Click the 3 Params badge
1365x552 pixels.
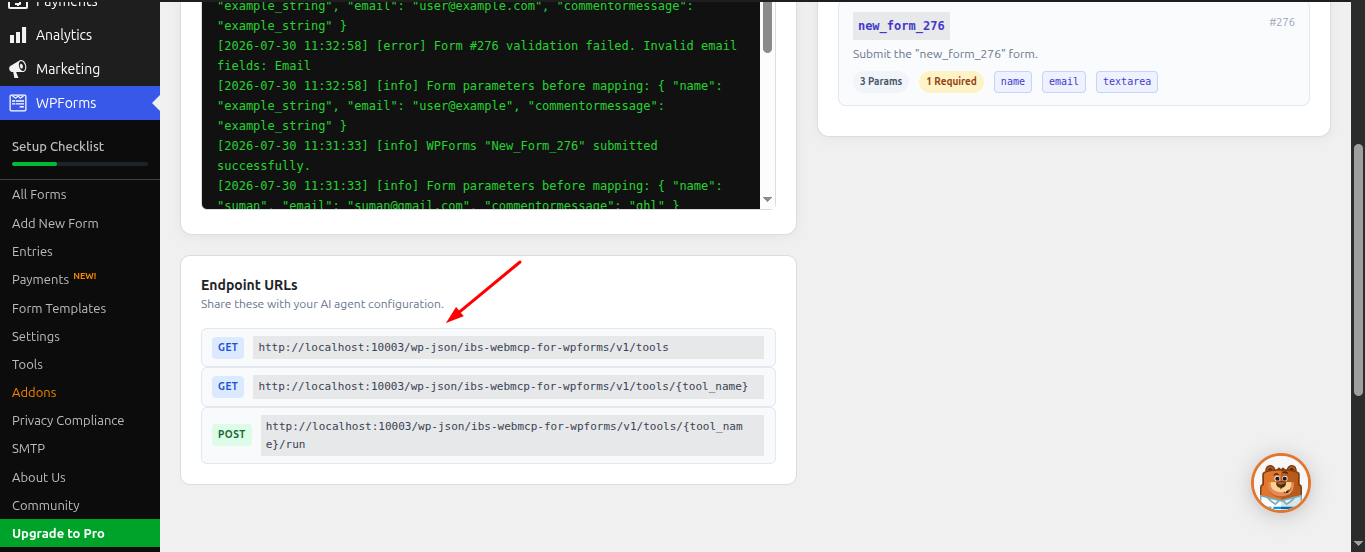(881, 82)
